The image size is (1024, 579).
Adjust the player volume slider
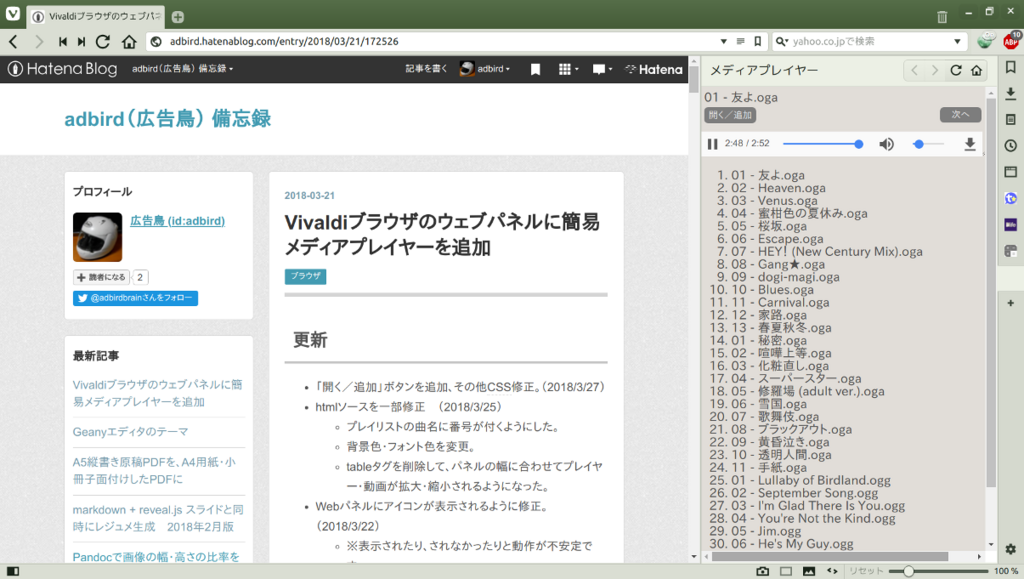pyautogui.click(x=928, y=144)
